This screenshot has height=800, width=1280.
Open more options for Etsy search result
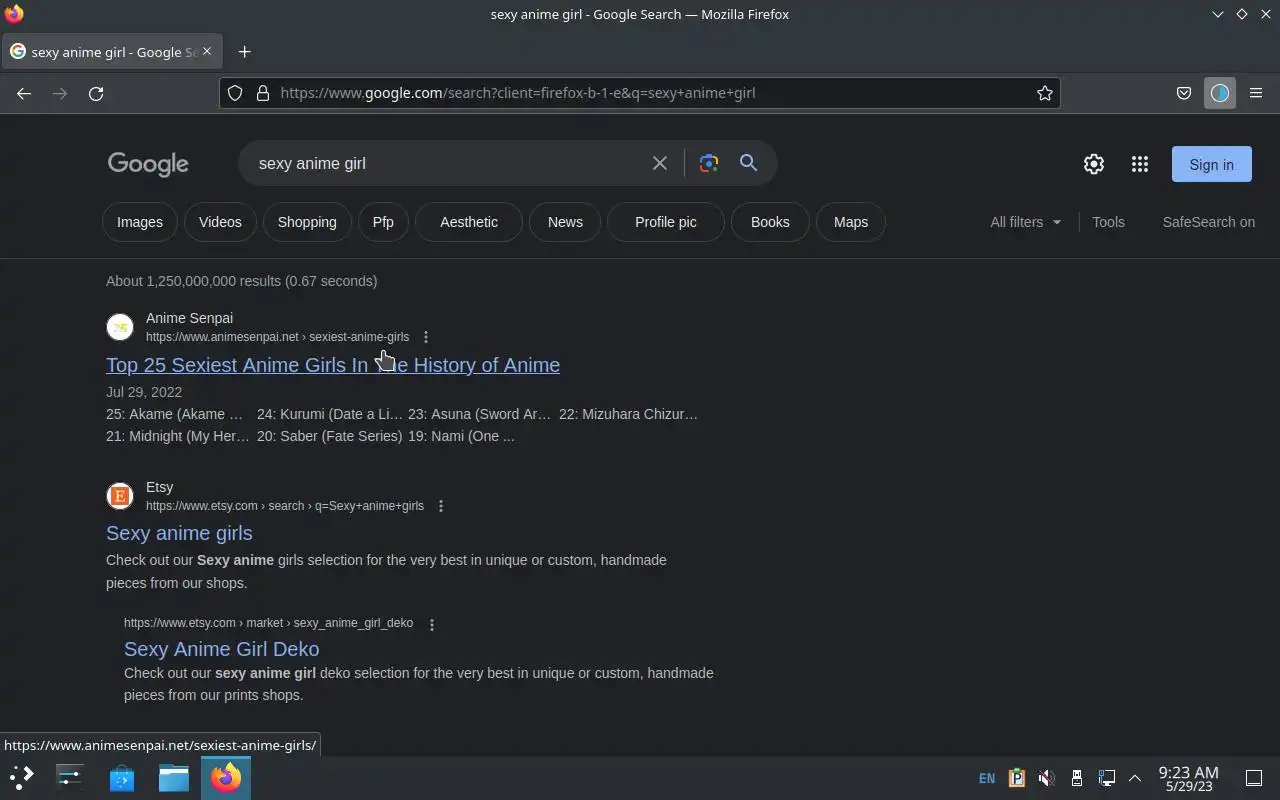coord(441,506)
